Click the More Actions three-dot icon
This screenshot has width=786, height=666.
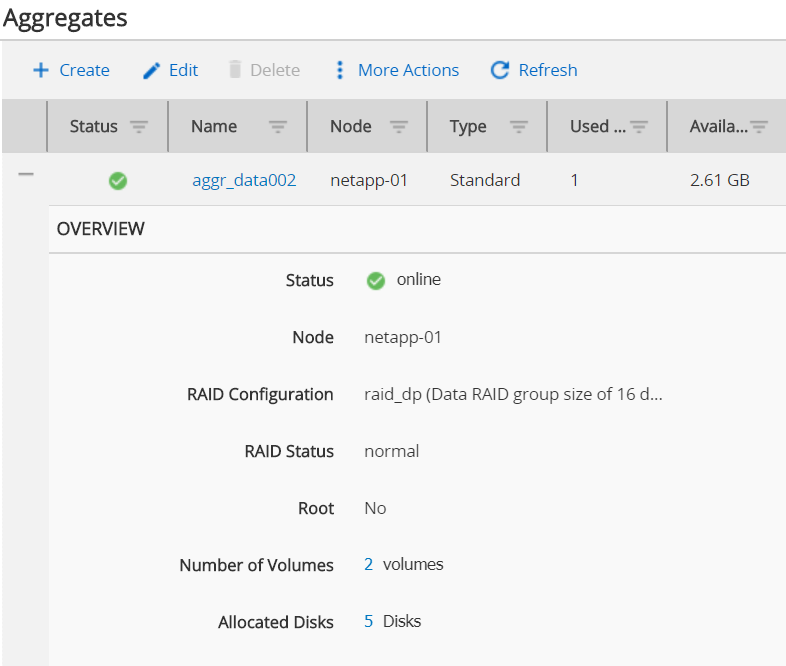(340, 70)
